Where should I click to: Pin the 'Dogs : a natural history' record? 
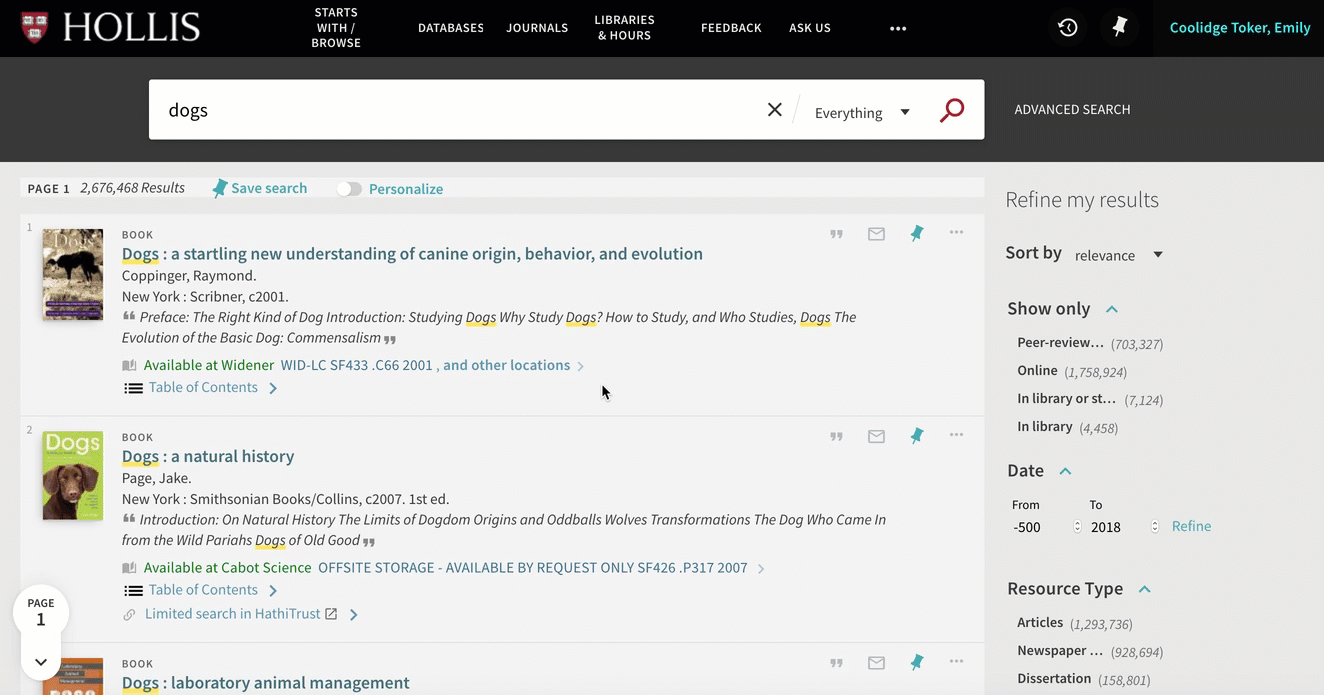[916, 436]
